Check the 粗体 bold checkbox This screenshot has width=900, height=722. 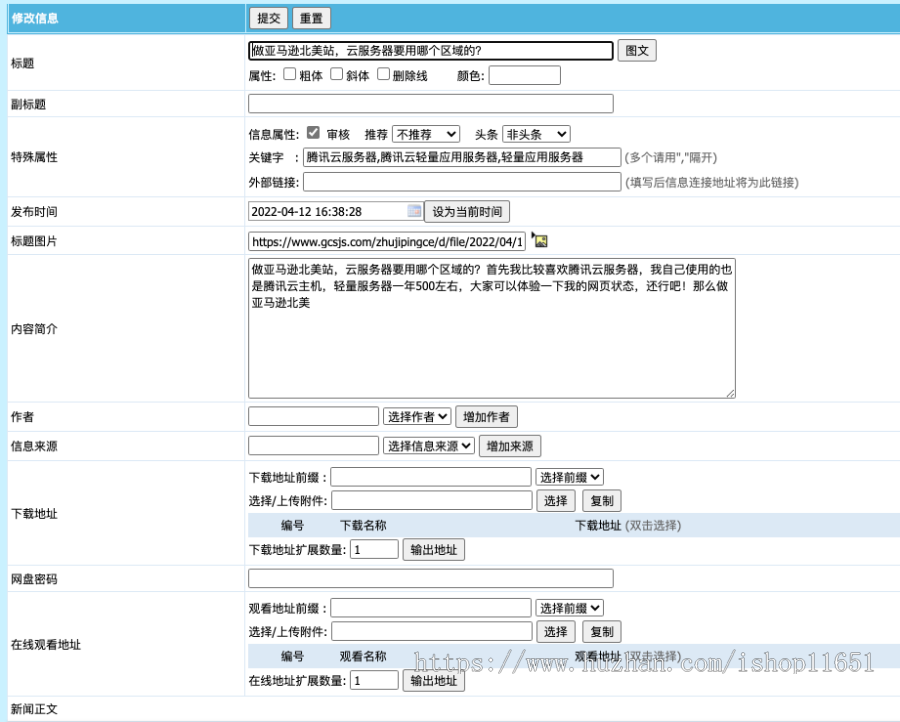pos(290,74)
